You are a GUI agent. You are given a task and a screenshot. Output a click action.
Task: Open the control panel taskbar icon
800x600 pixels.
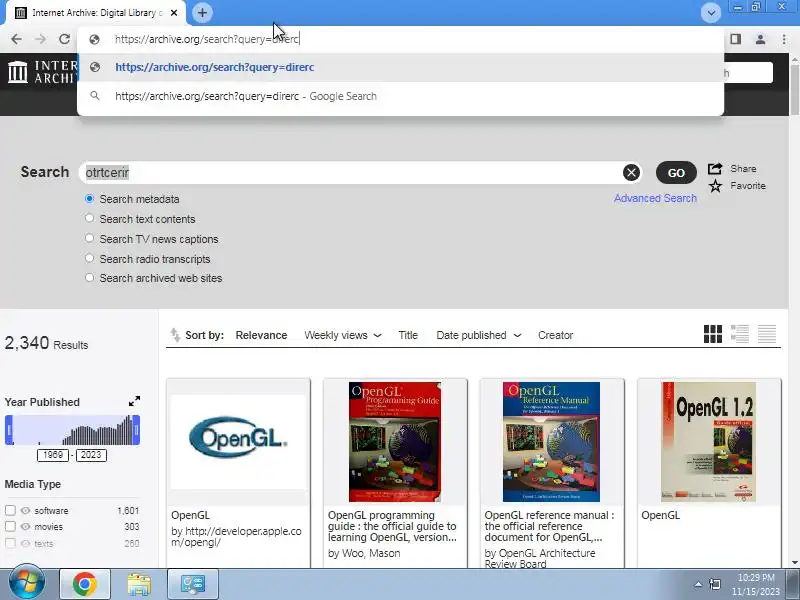pos(193,584)
